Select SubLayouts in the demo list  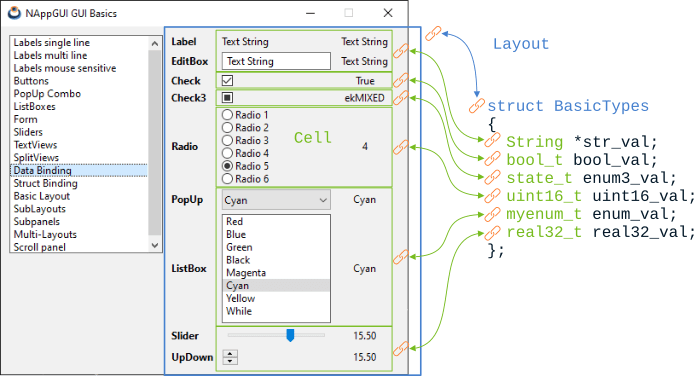pyautogui.click(x=40, y=209)
